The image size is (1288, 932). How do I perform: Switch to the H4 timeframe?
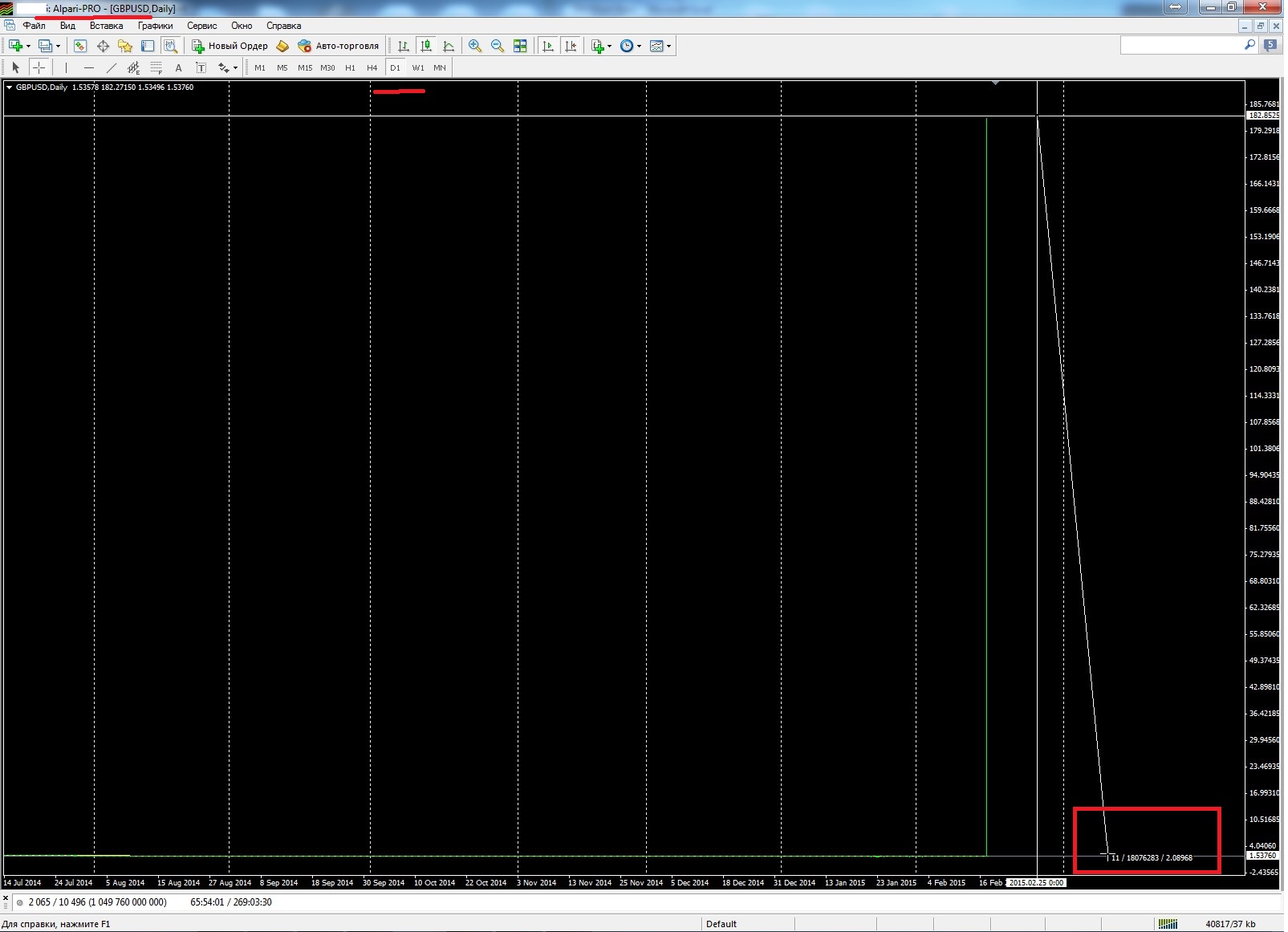point(372,67)
